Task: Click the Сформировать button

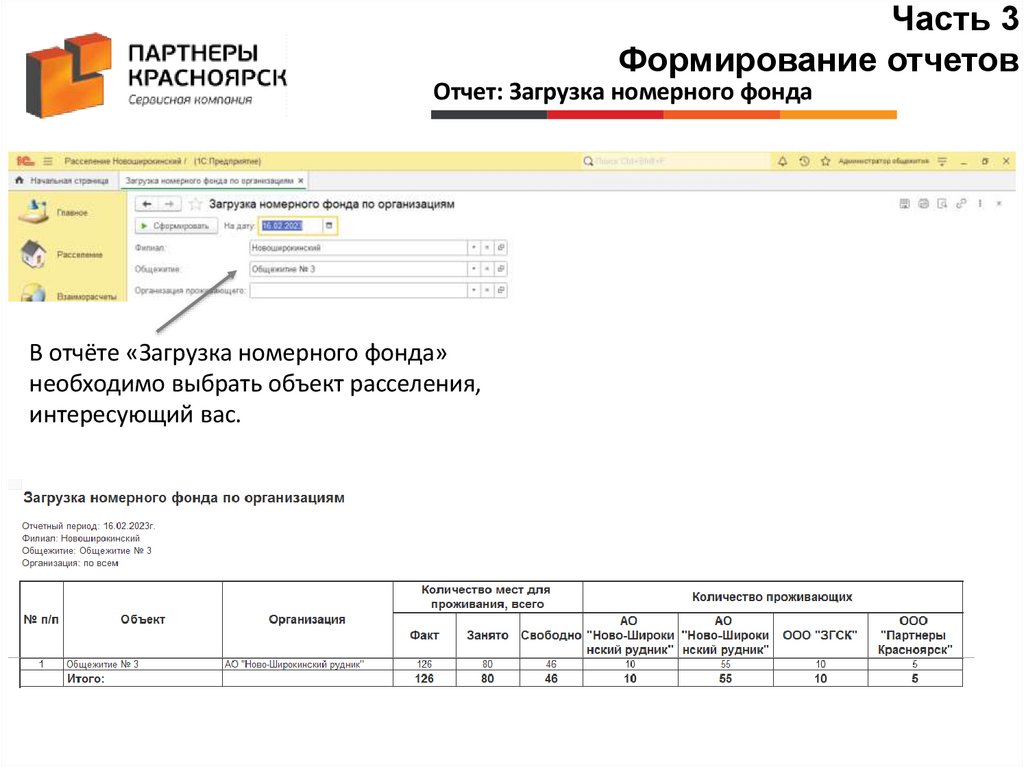Action: click(x=176, y=225)
